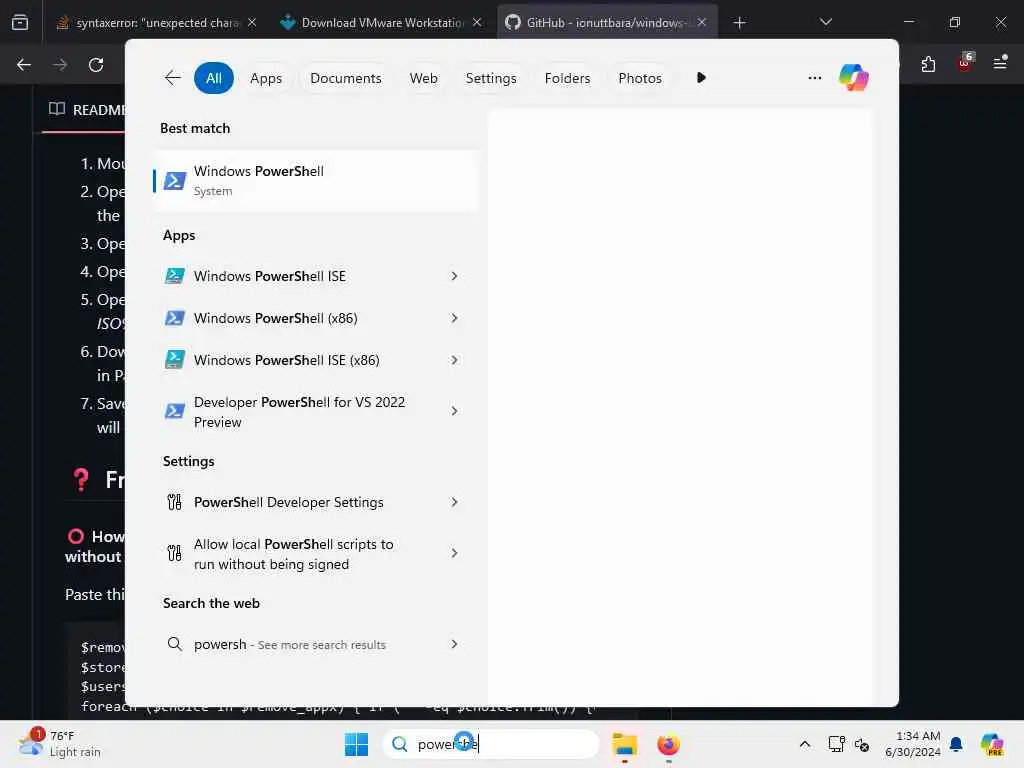1024x768 pixels.
Task: Open the network status tray icon
Action: click(x=836, y=744)
